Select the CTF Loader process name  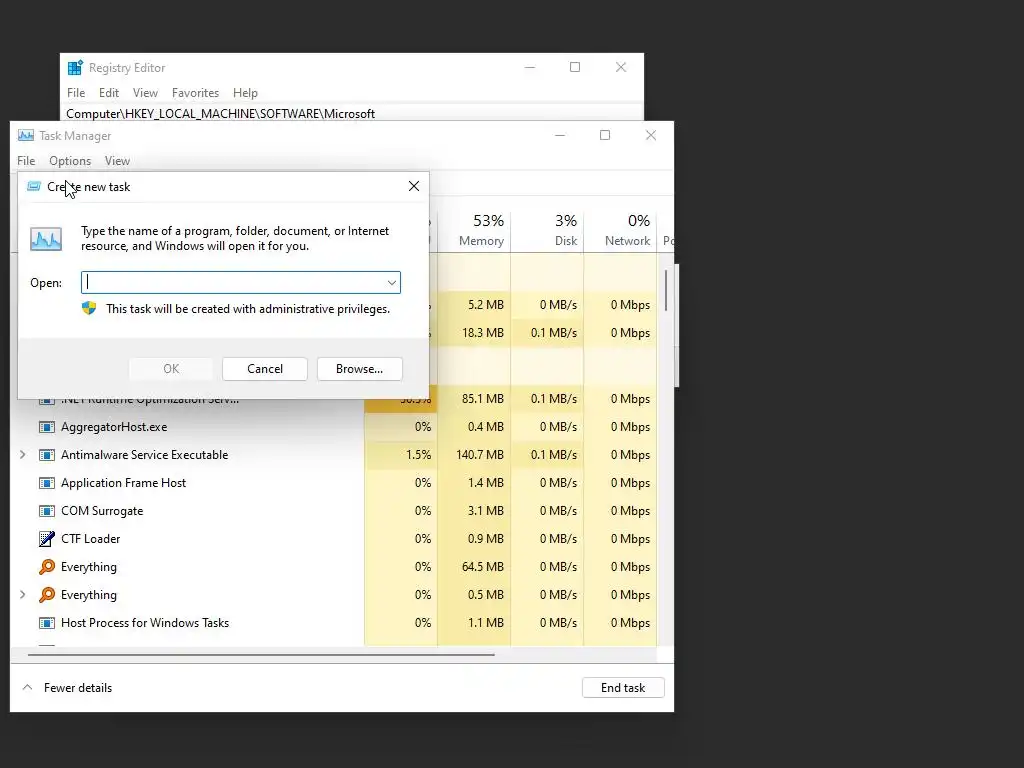pos(90,539)
